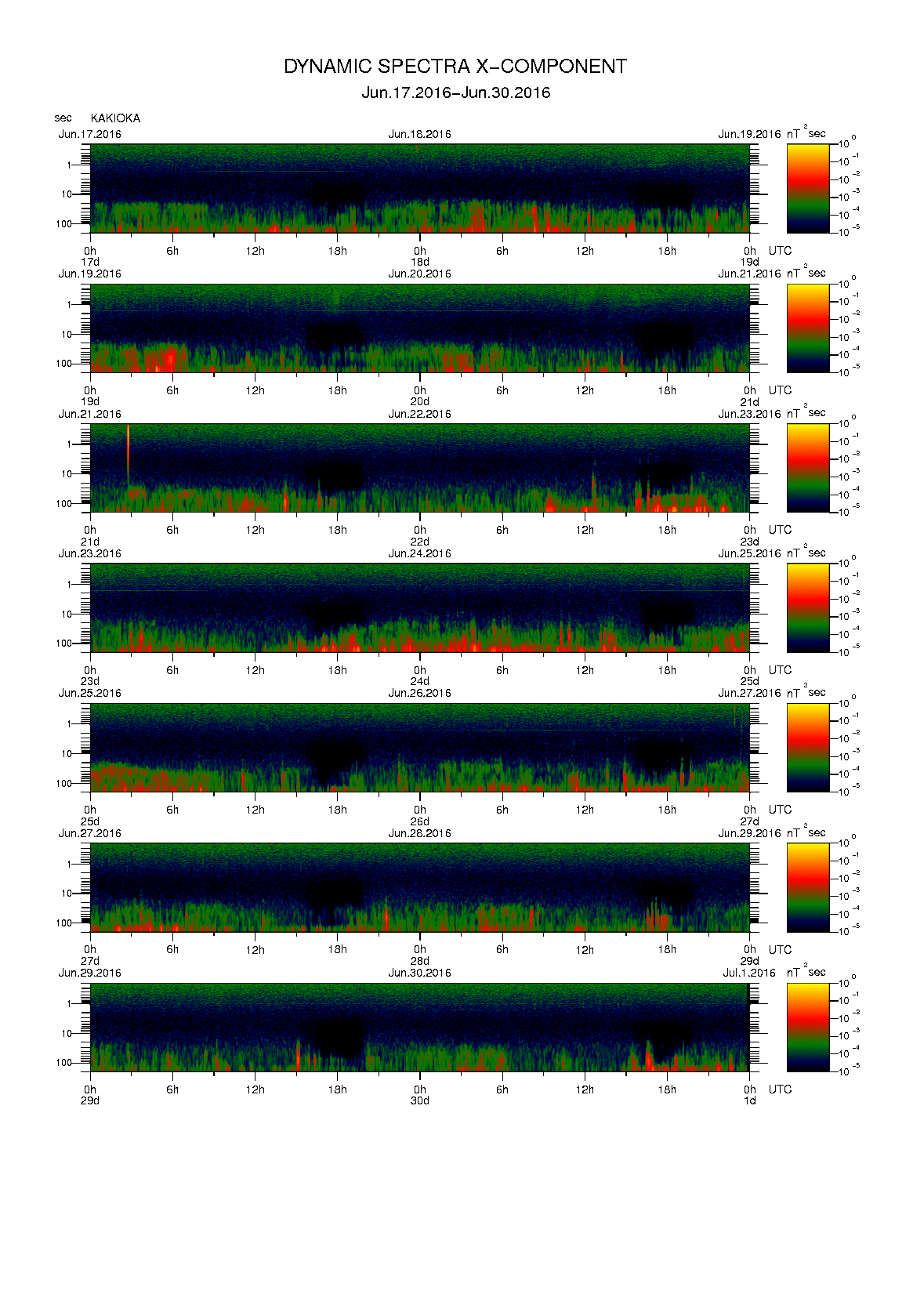
Task: Click the 18d day marker
Action: point(420,262)
